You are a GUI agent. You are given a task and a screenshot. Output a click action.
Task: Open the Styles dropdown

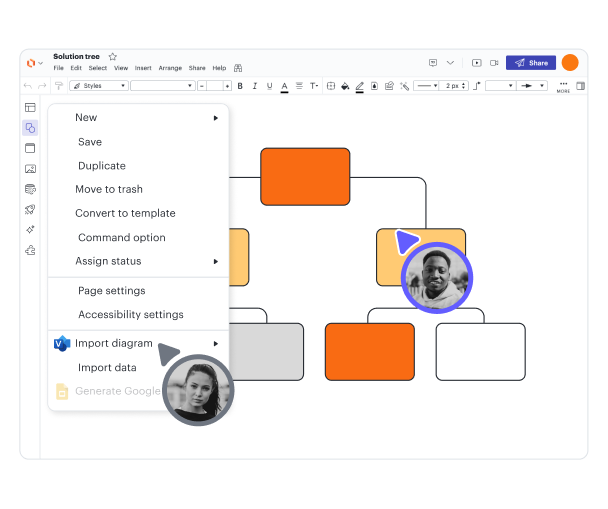pos(98,86)
